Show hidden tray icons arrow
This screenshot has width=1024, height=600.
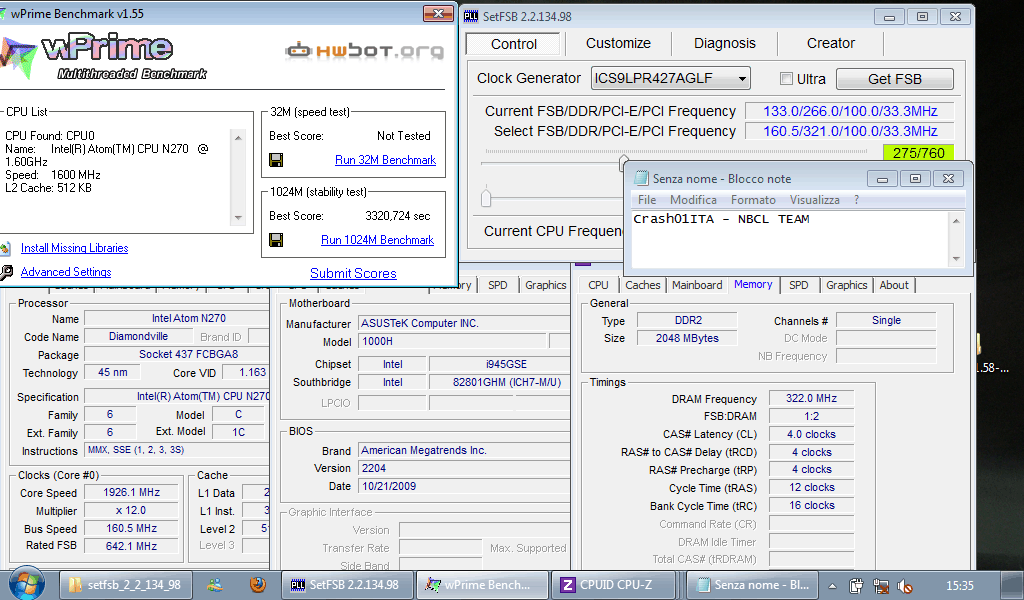[832, 586]
